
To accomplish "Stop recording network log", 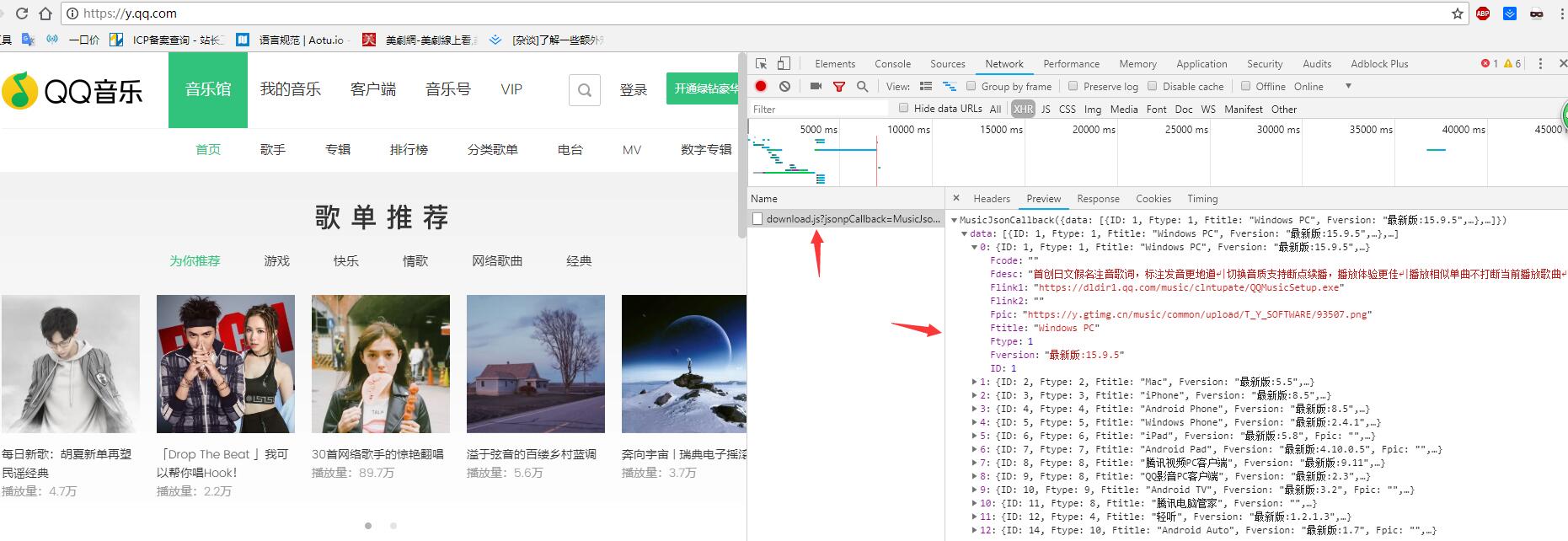I will tap(761, 86).
